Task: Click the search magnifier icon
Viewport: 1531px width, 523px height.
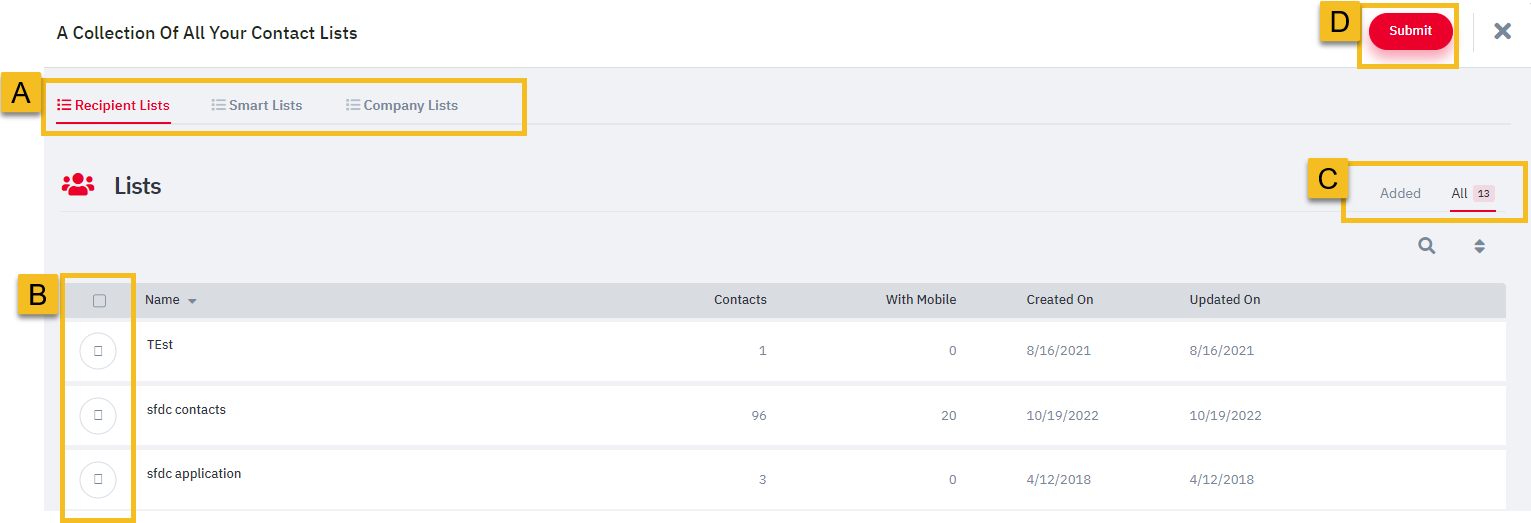Action: click(x=1427, y=245)
